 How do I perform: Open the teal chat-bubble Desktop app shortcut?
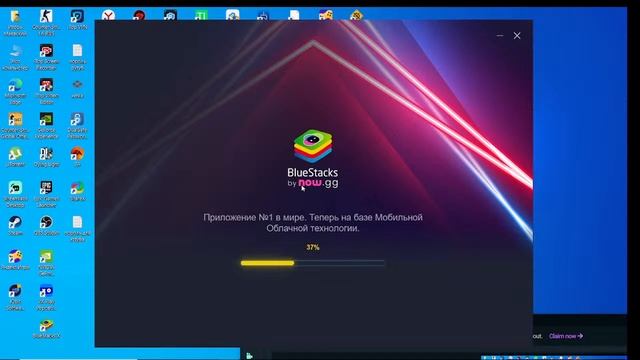[x=16, y=188]
